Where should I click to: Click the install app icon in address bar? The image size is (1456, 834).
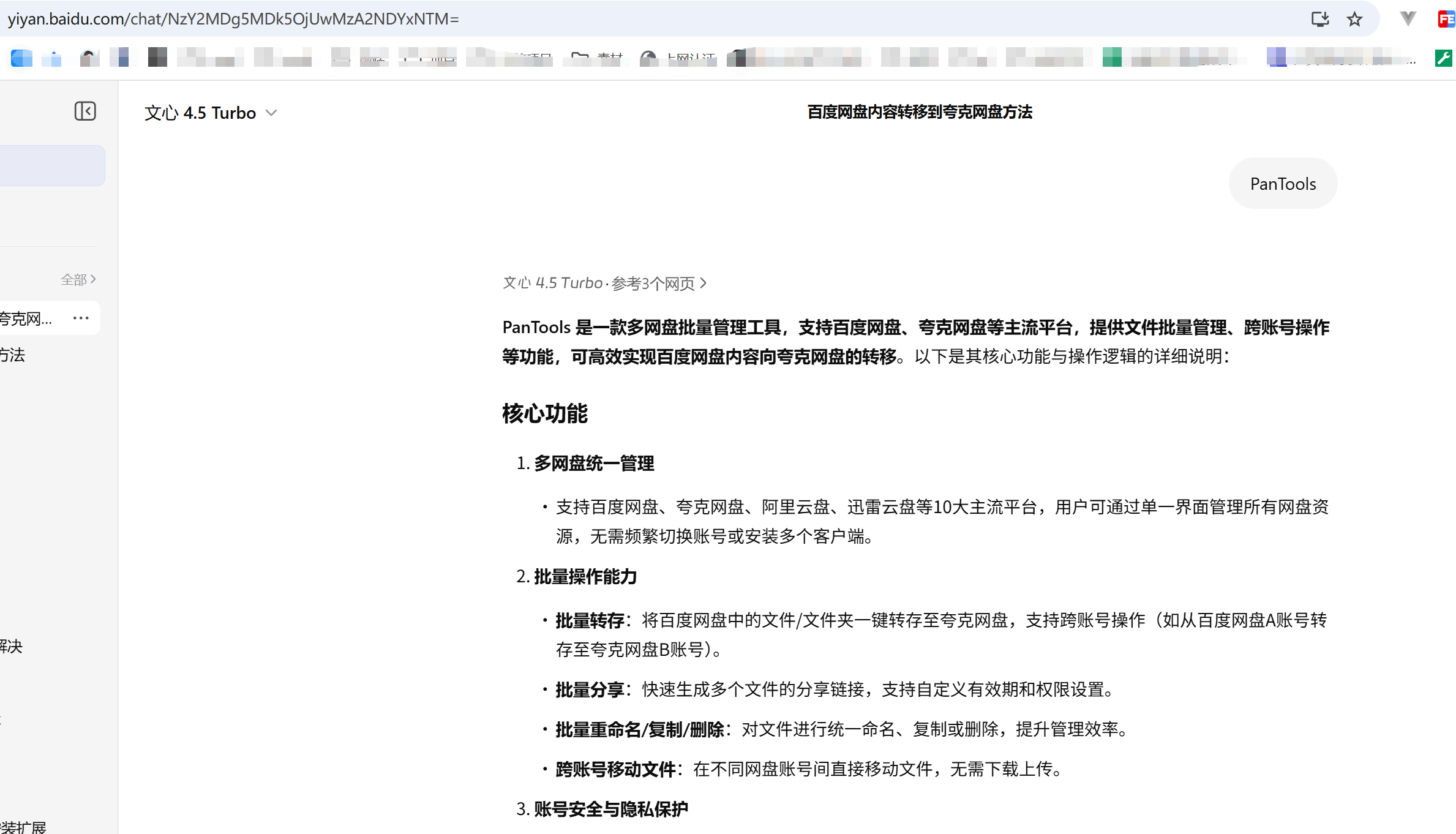pyautogui.click(x=1320, y=19)
